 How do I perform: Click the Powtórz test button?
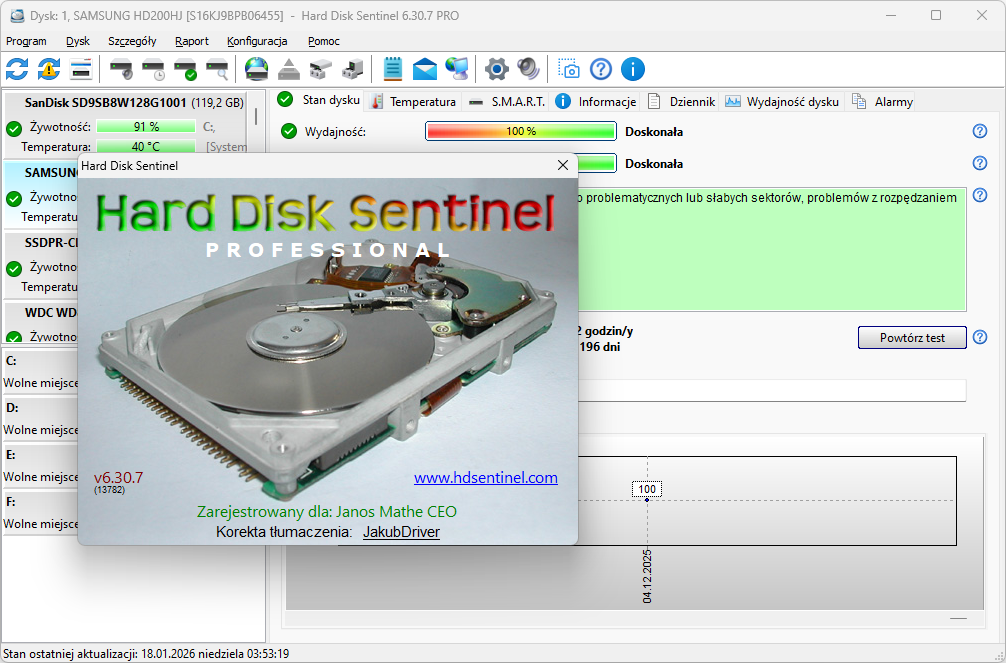pyautogui.click(x=912, y=338)
